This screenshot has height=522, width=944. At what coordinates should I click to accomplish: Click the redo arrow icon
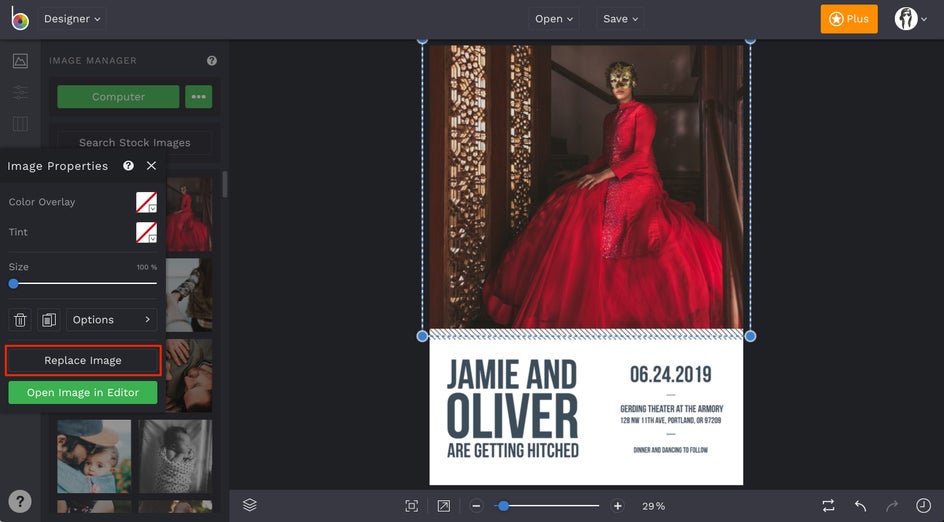(x=892, y=506)
